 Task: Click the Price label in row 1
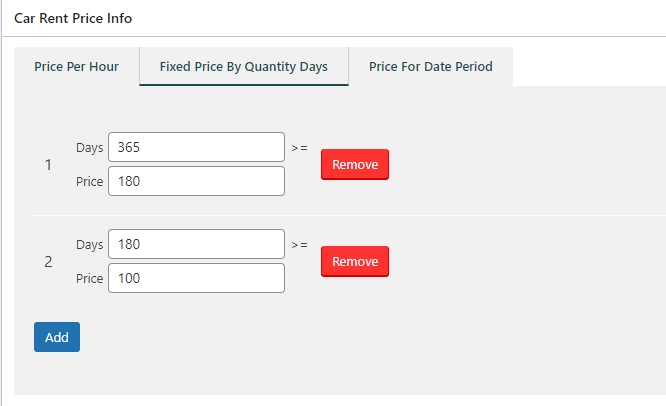click(x=89, y=182)
